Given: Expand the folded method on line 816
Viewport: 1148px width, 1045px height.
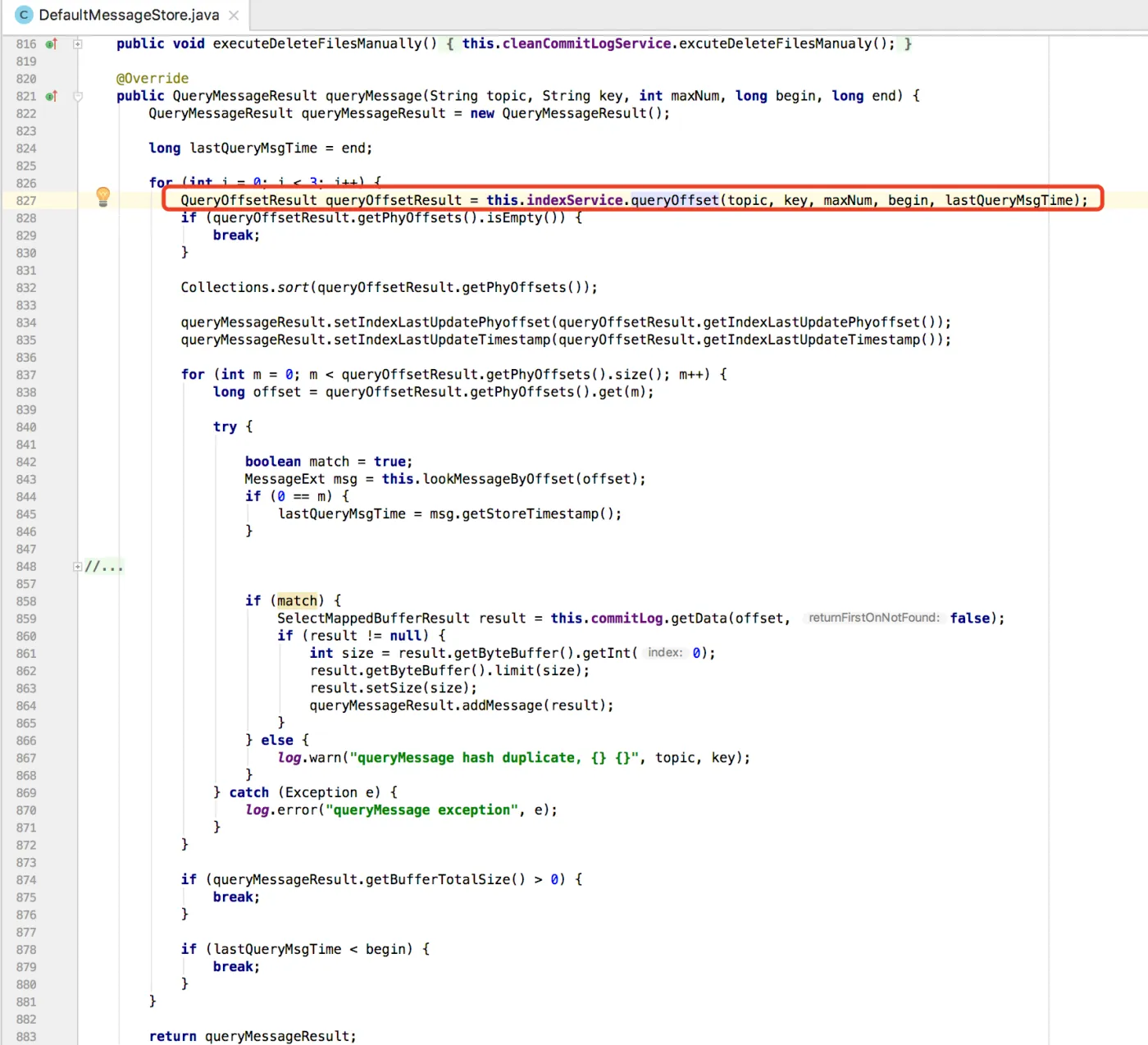Looking at the screenshot, I should (78, 43).
